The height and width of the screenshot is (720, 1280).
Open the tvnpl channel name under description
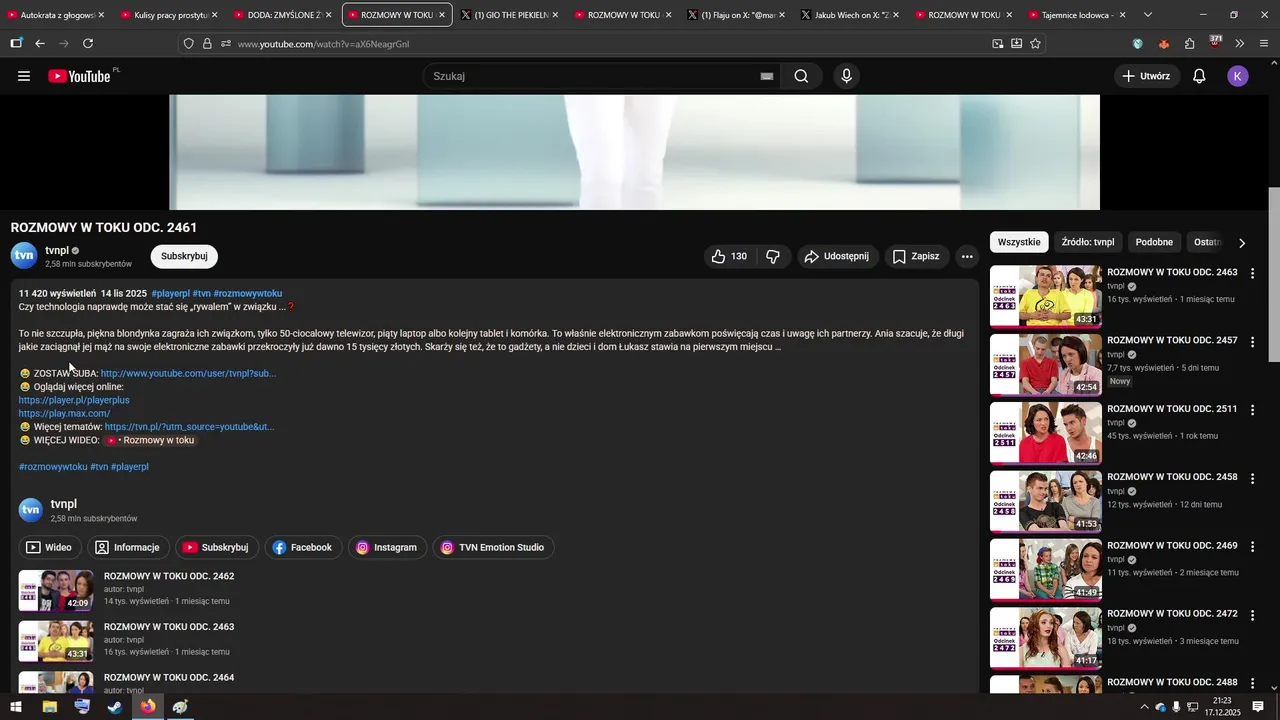coord(64,504)
